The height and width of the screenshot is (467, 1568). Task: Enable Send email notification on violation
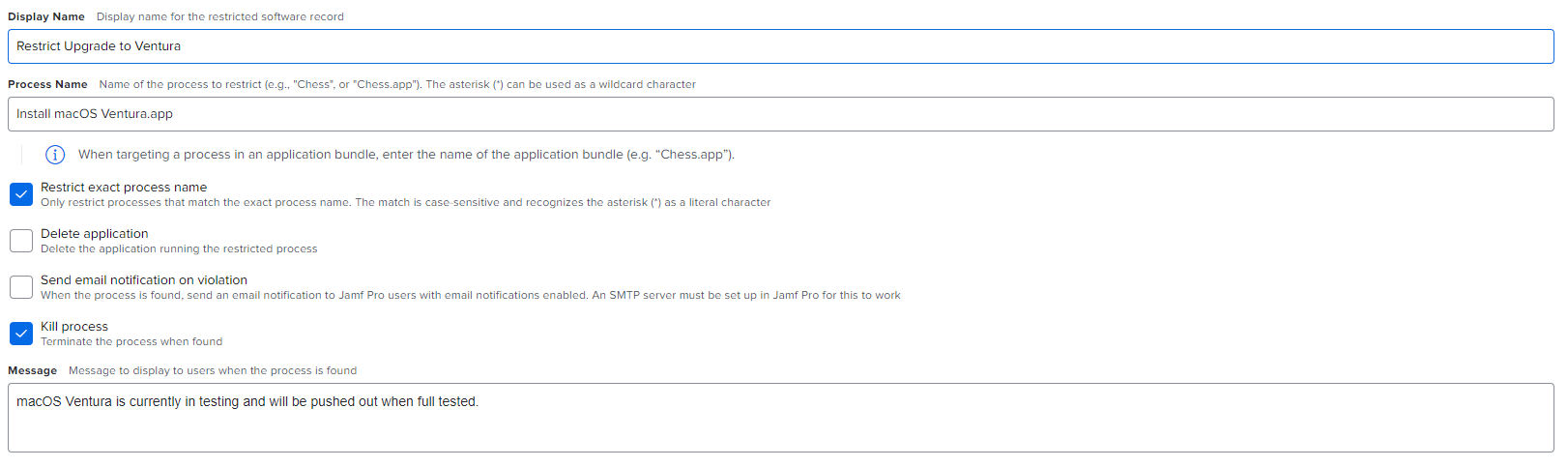21,287
